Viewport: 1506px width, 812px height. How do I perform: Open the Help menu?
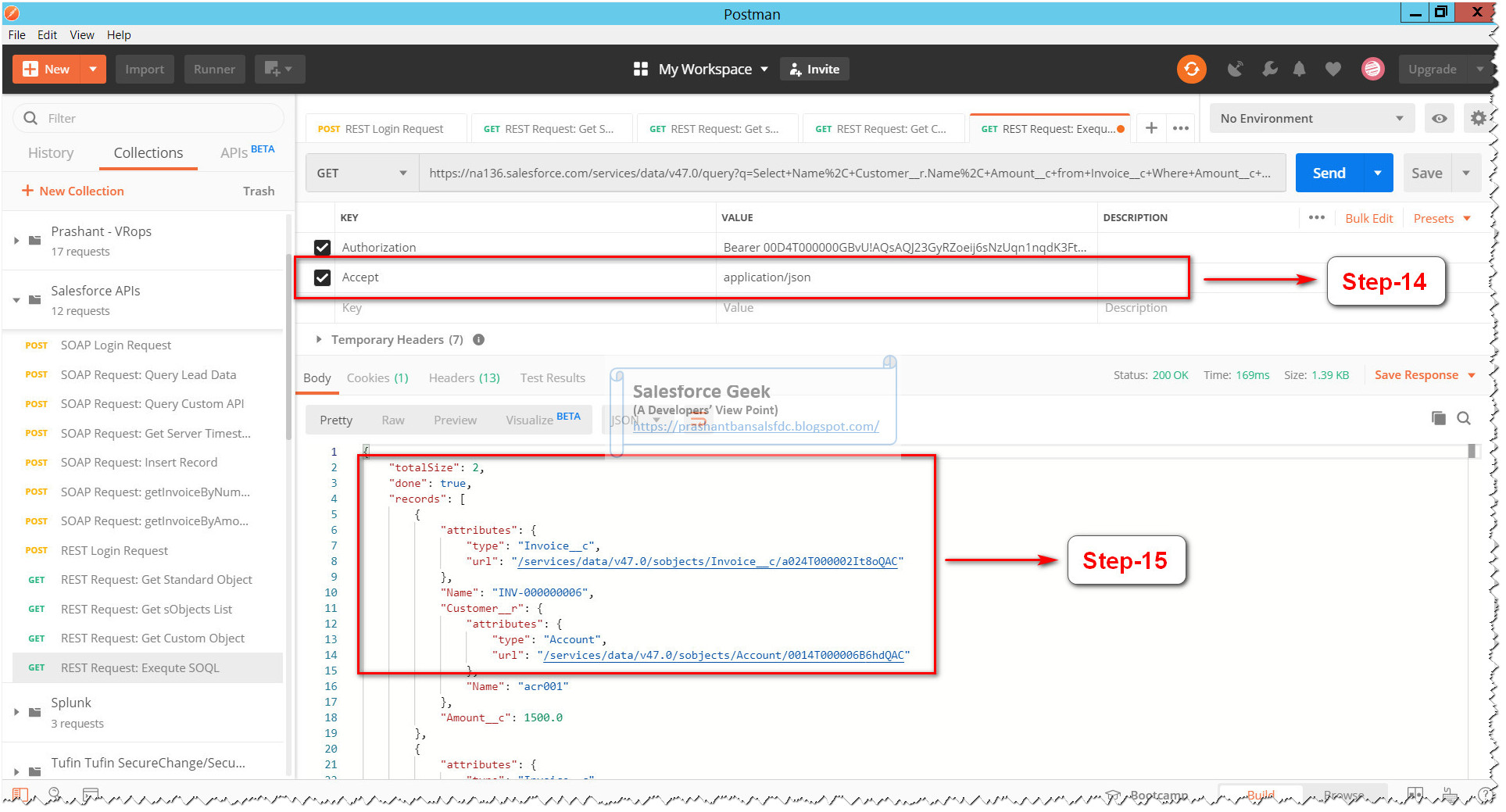(x=119, y=34)
